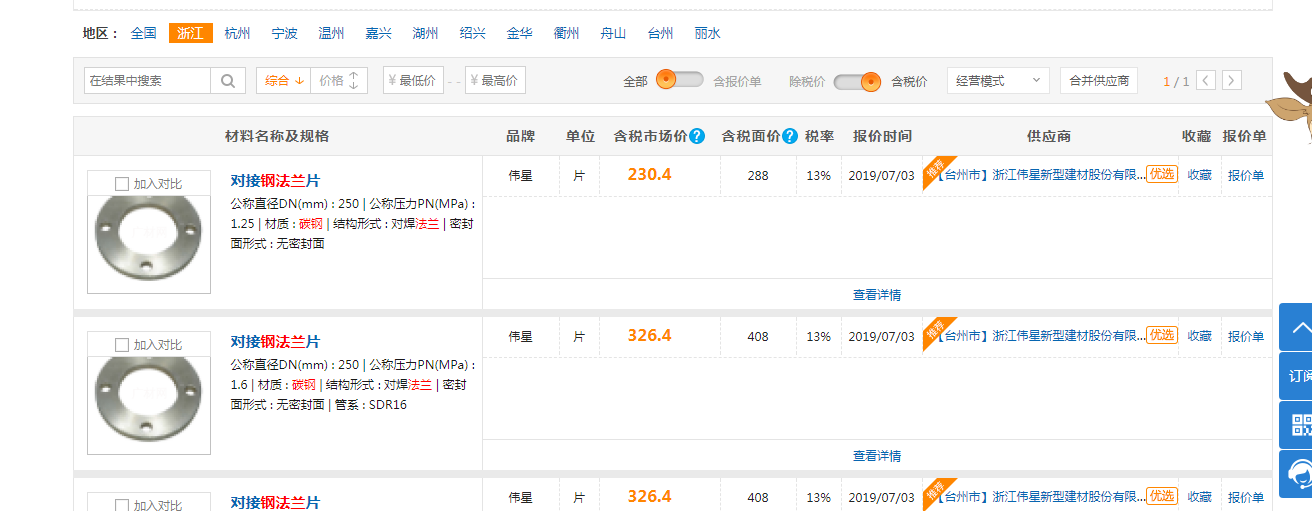Sort results by 综合
Viewport: 1312px width, 511px height.
click(284, 81)
